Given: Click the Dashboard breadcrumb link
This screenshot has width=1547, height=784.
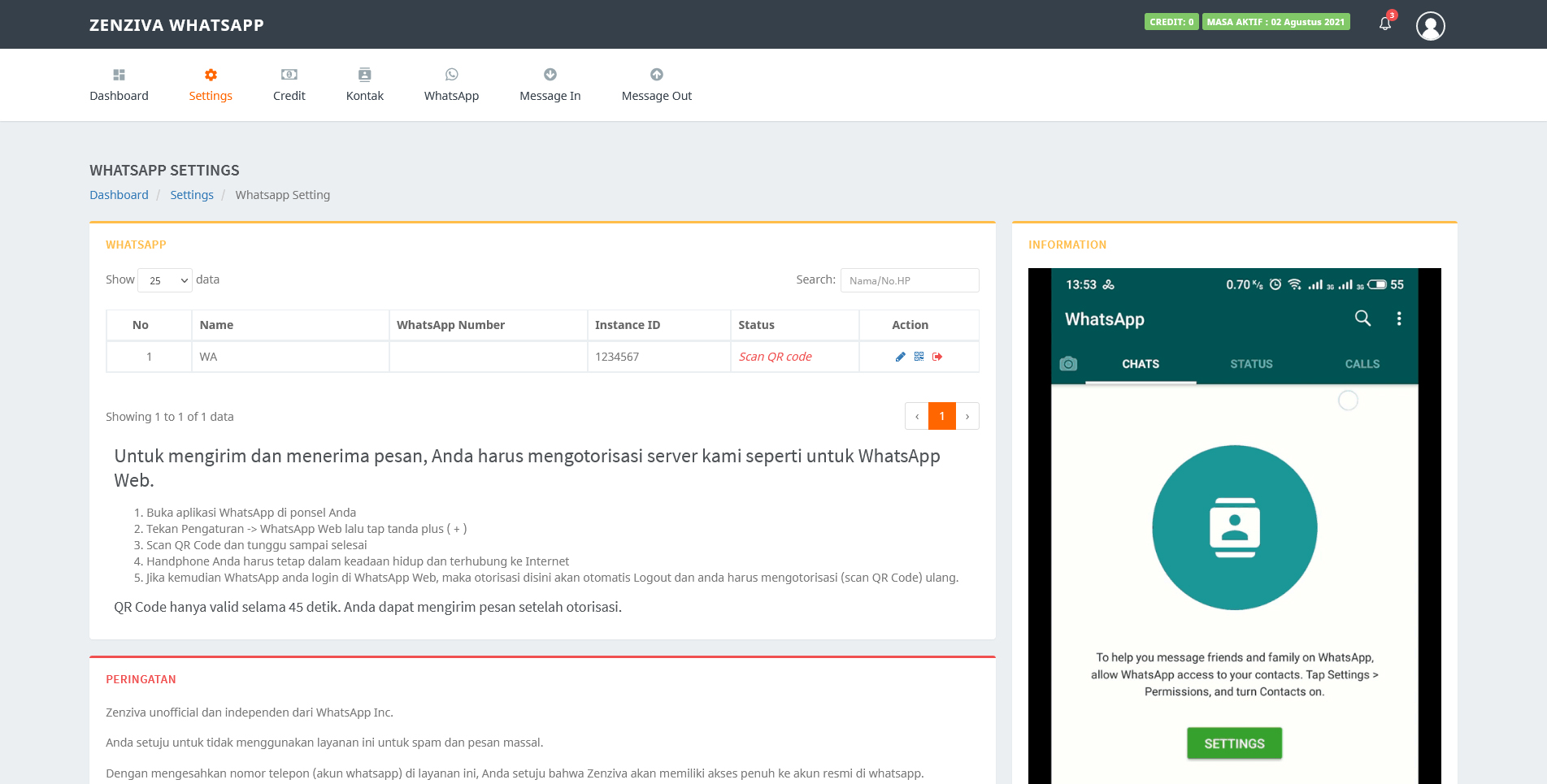Looking at the screenshot, I should point(119,195).
